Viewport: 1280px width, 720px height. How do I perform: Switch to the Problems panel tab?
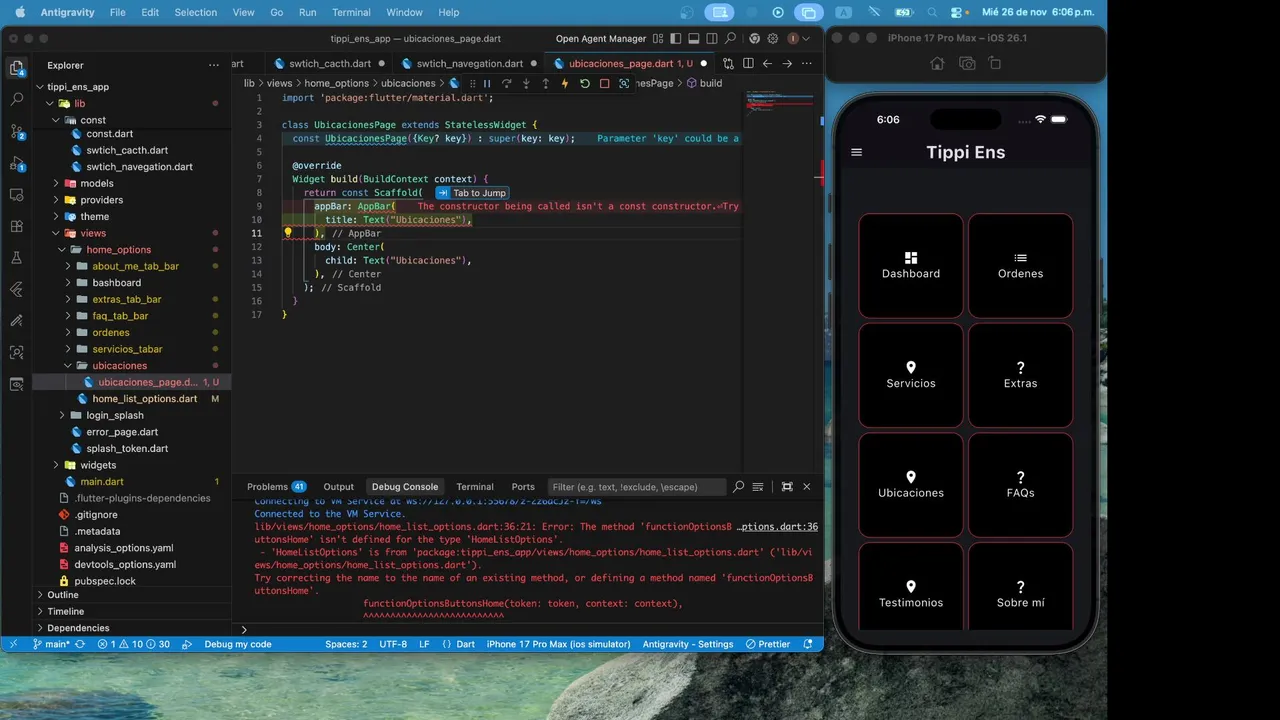click(277, 487)
